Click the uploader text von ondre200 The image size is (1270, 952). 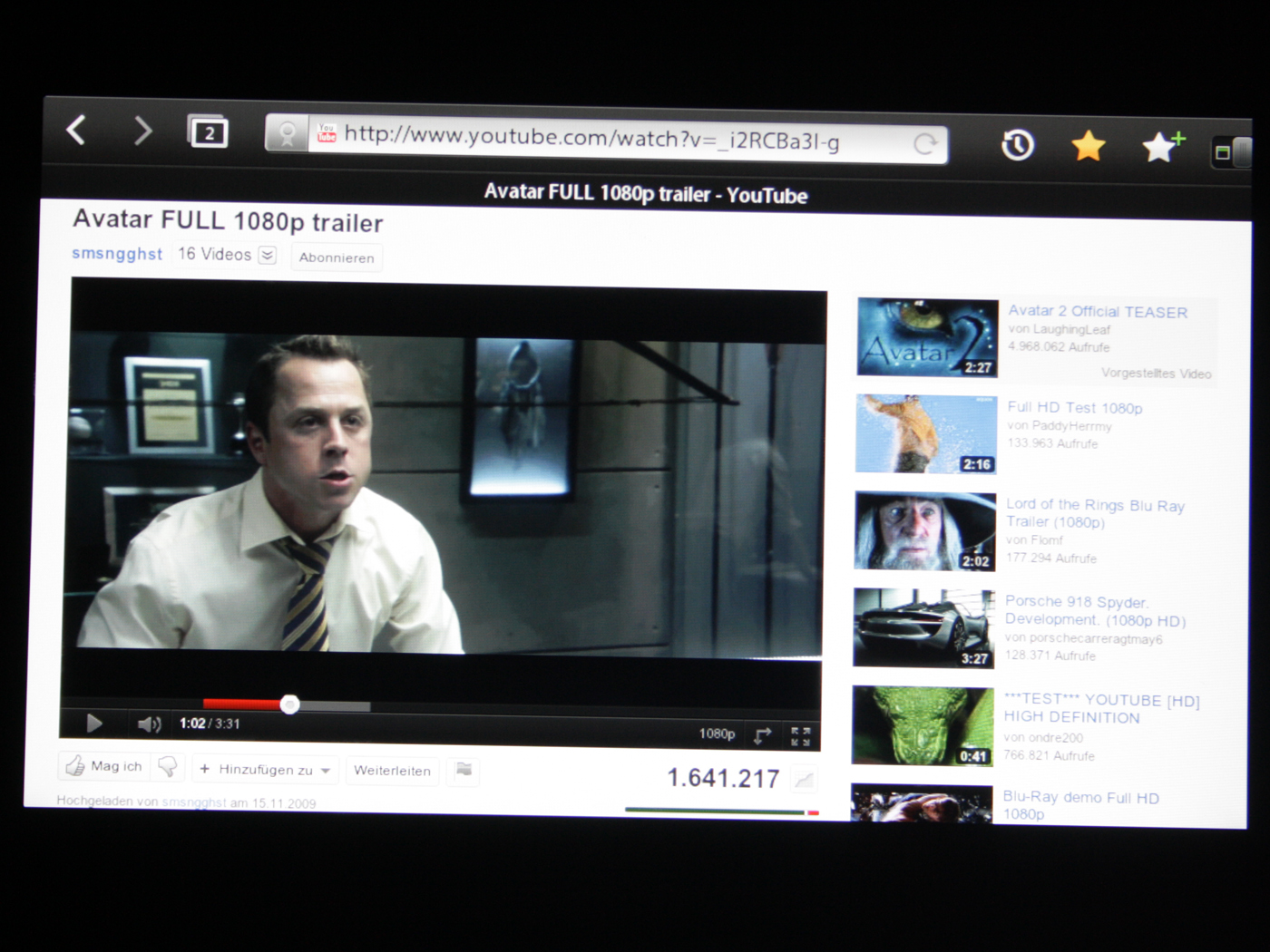[1043, 738]
